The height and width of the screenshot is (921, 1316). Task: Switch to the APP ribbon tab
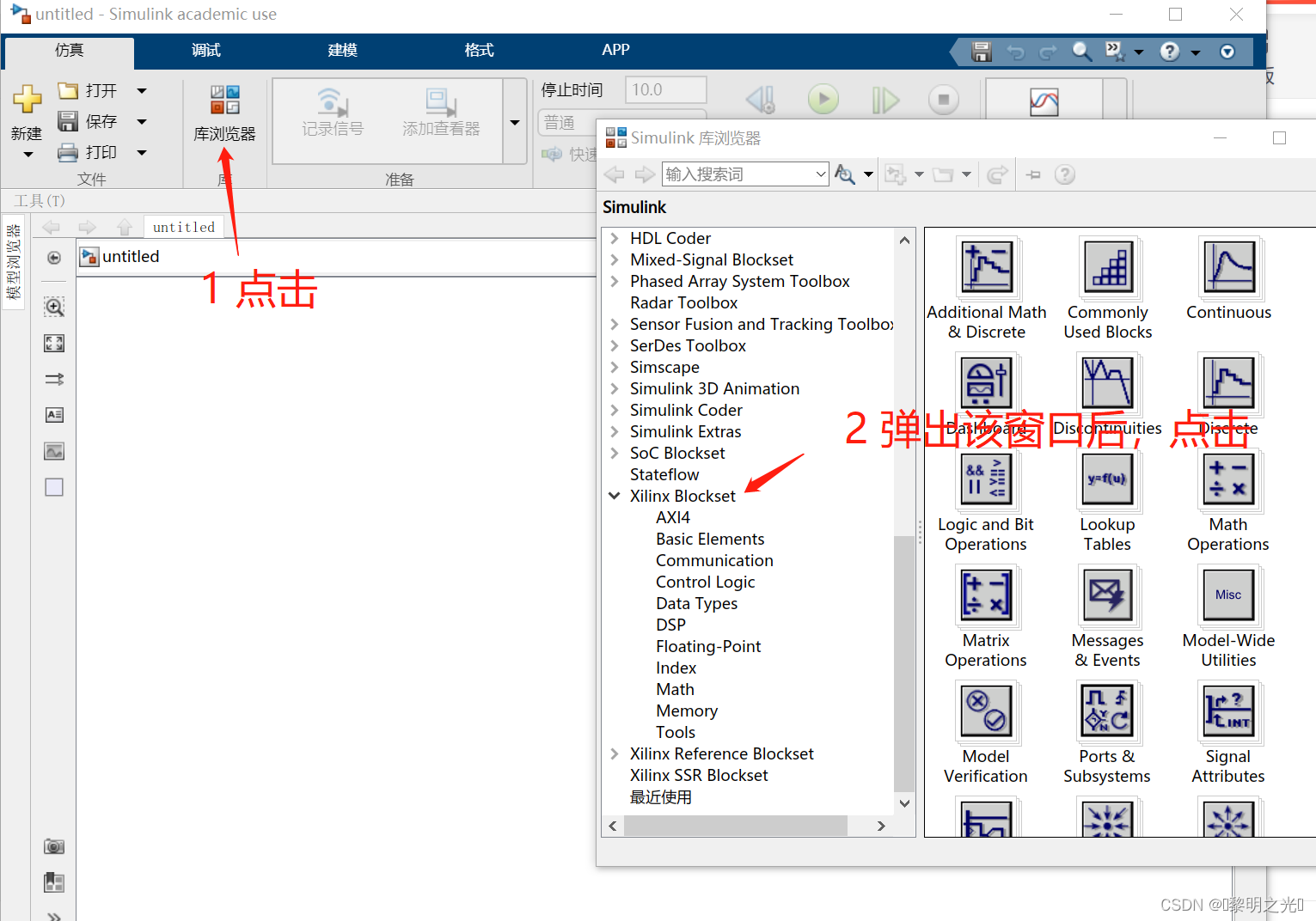pyautogui.click(x=615, y=50)
